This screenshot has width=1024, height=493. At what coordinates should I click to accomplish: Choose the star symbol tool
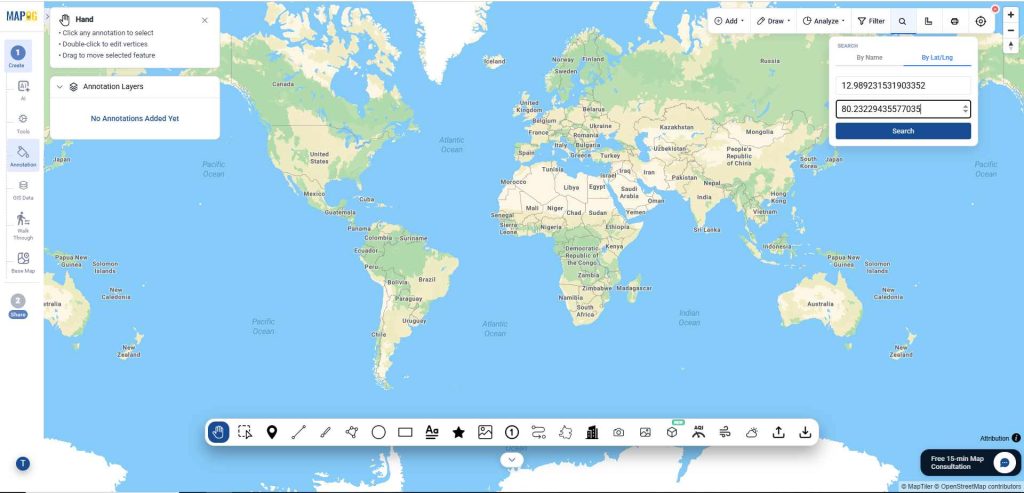[458, 432]
